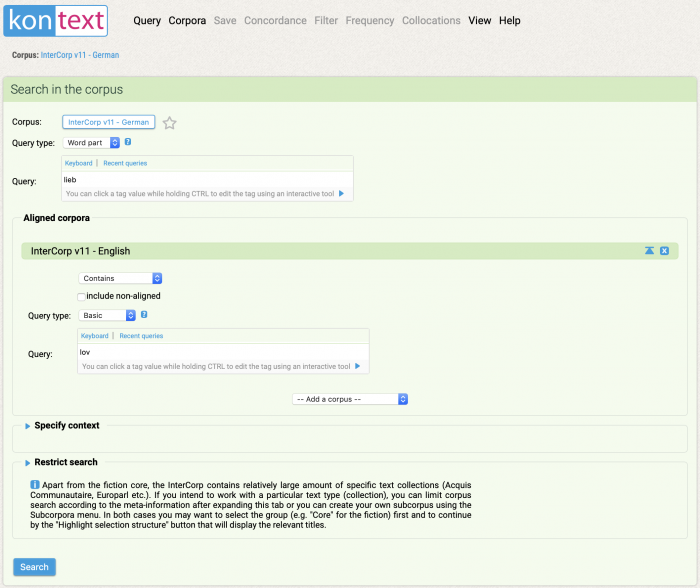
Task: Open the Add a corpus dropdown
Action: [350, 399]
